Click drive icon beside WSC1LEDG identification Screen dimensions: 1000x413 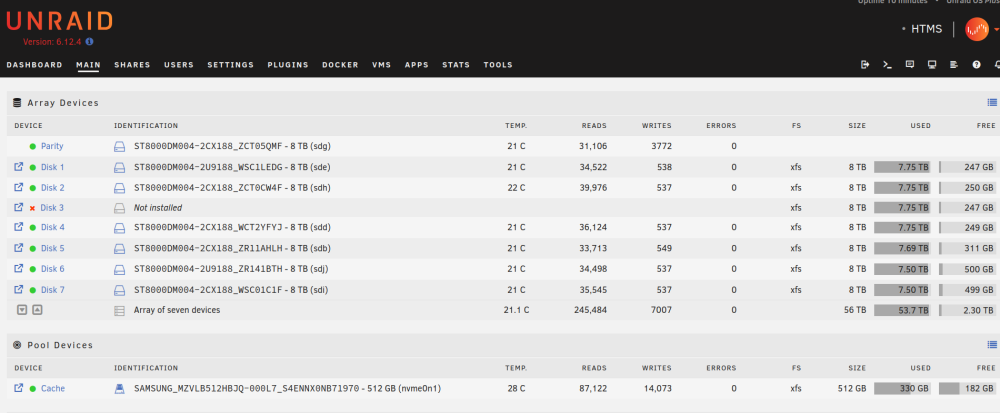click(x=119, y=168)
